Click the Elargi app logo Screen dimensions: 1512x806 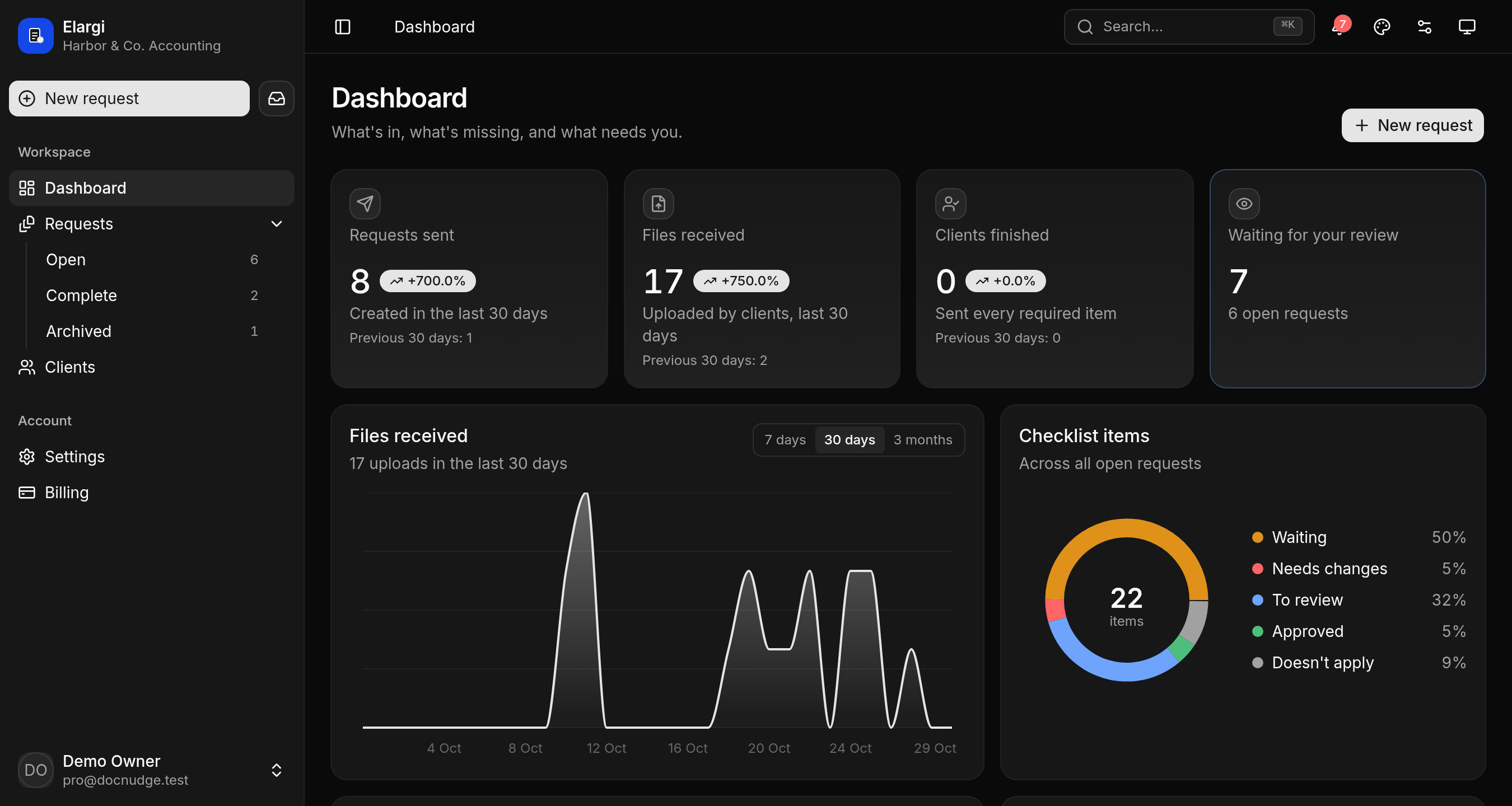coord(35,36)
